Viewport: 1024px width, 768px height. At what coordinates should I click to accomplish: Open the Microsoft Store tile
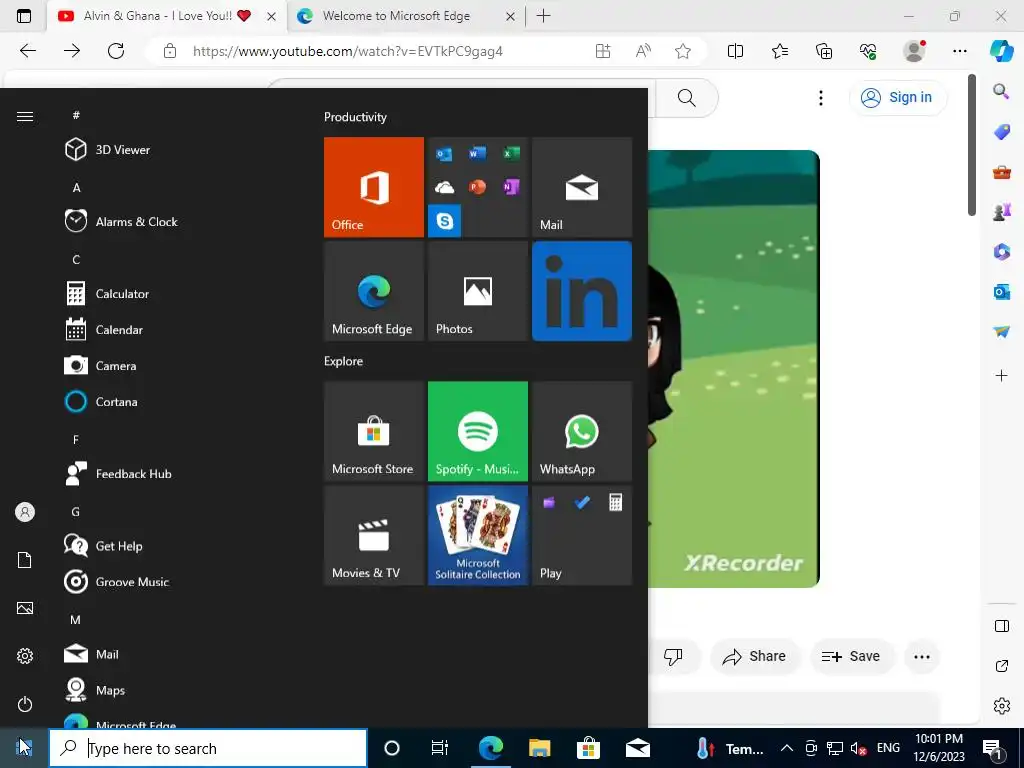coord(374,431)
